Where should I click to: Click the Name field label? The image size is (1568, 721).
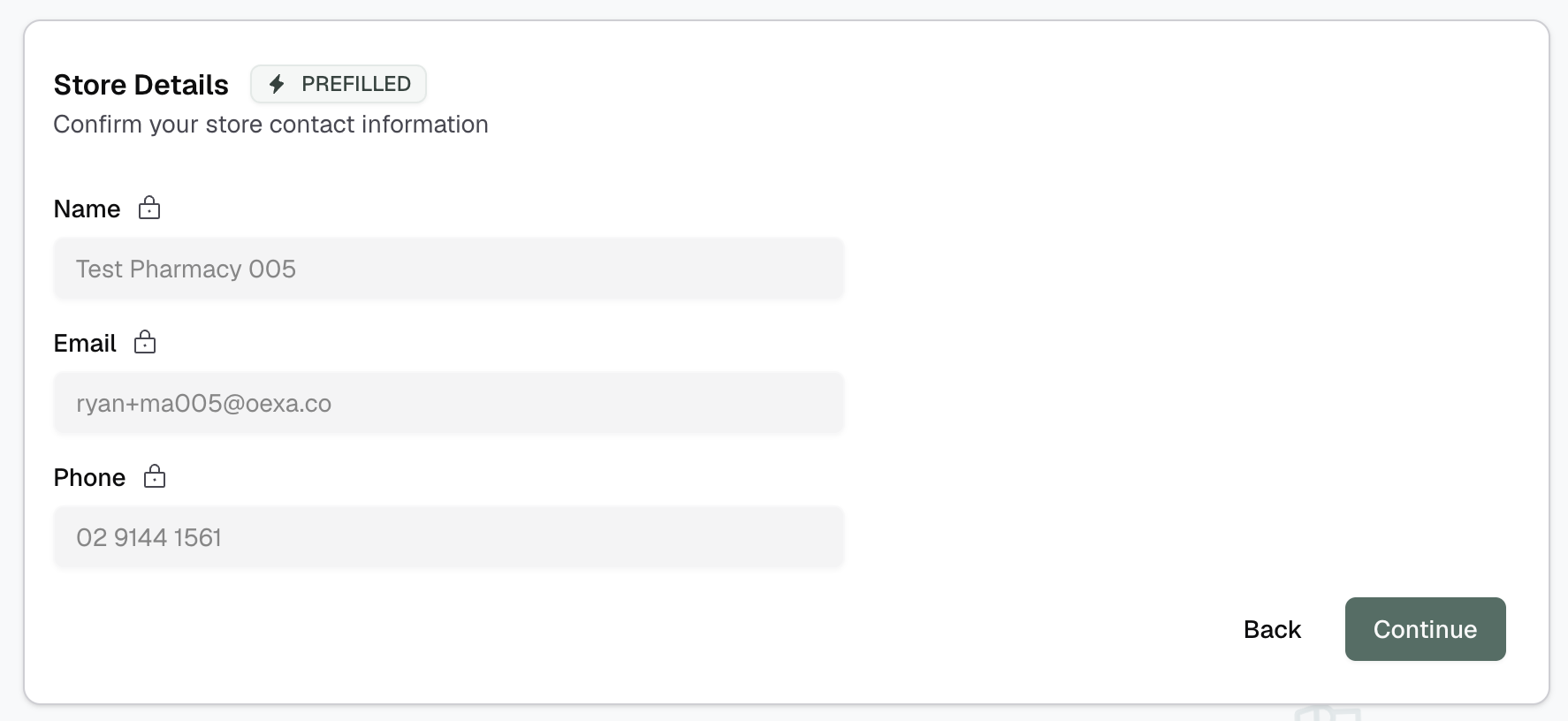pos(87,209)
